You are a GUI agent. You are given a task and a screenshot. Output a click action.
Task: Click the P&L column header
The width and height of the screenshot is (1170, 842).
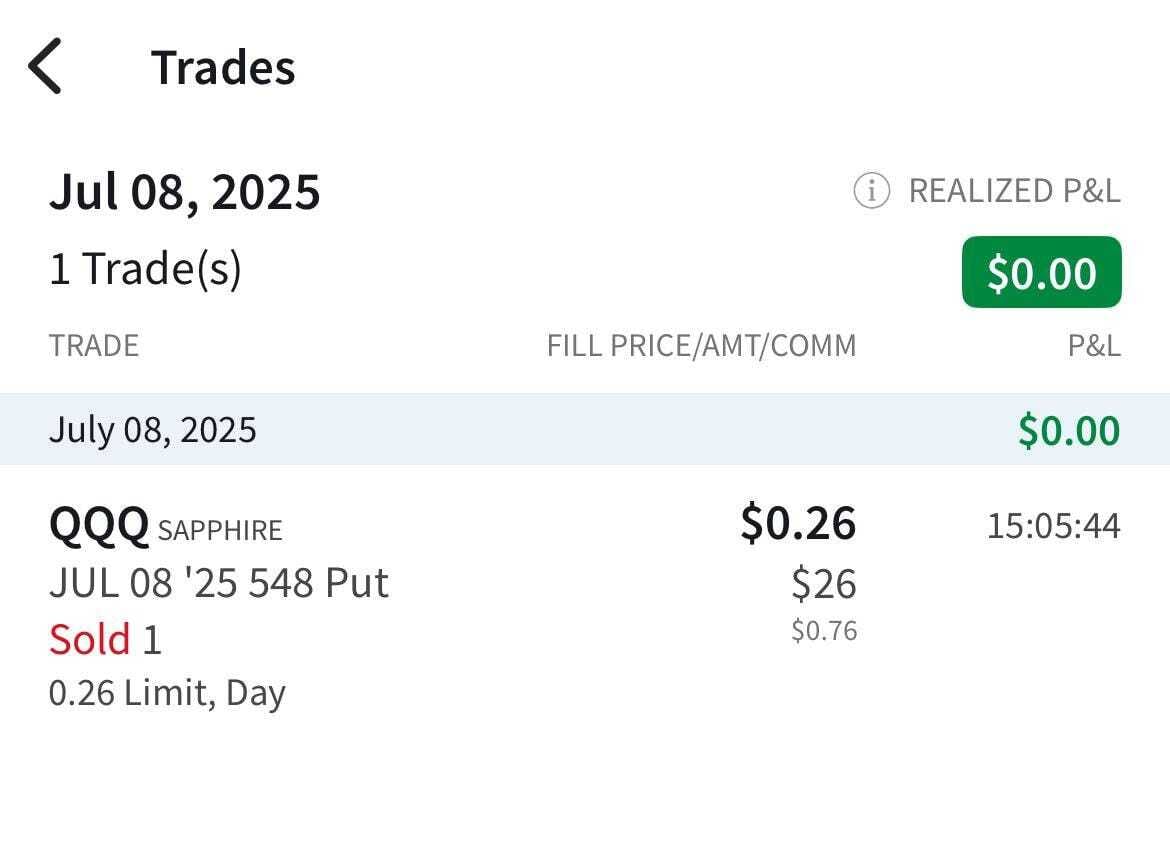click(1094, 346)
